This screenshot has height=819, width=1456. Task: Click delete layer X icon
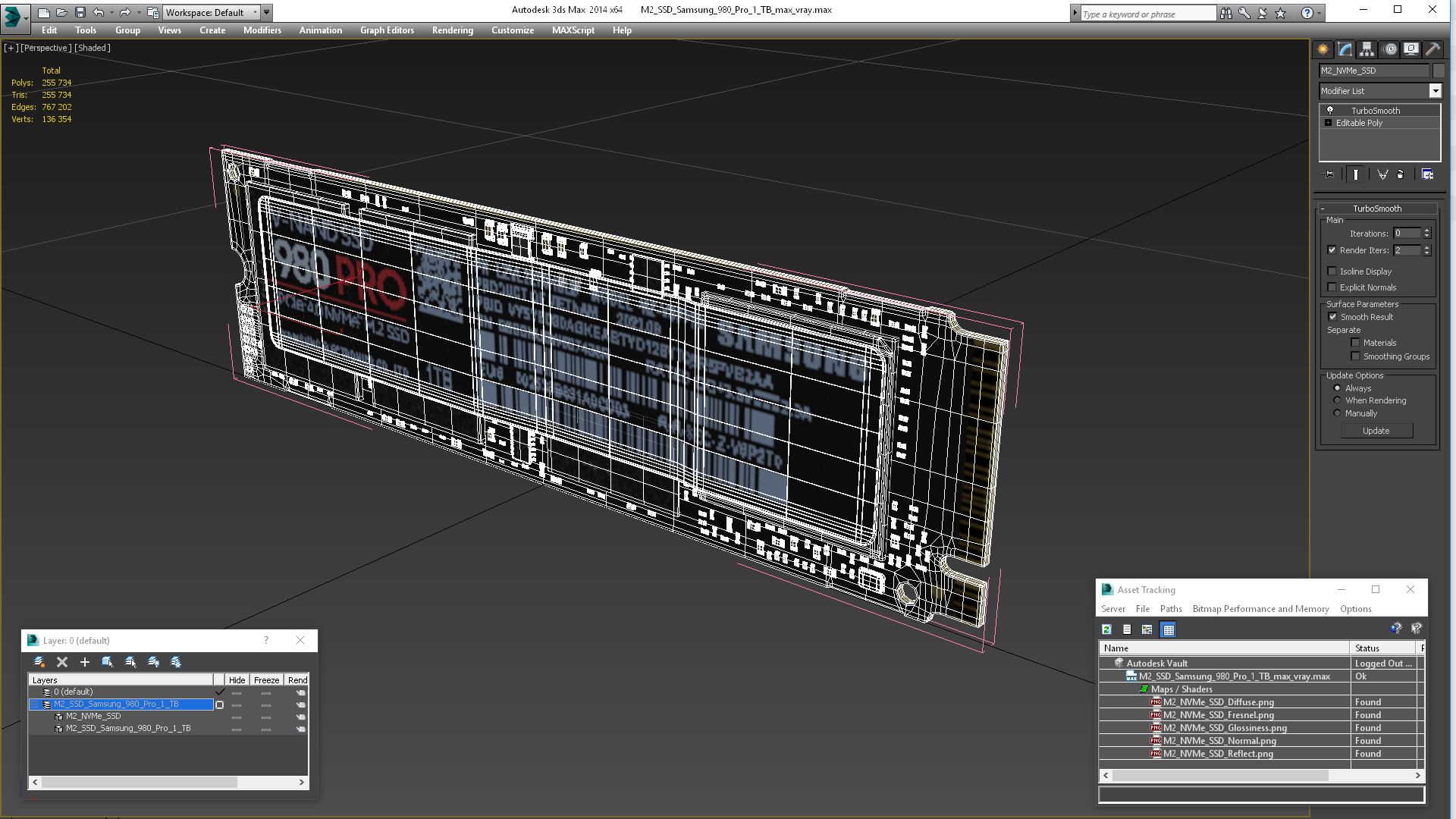(x=62, y=662)
